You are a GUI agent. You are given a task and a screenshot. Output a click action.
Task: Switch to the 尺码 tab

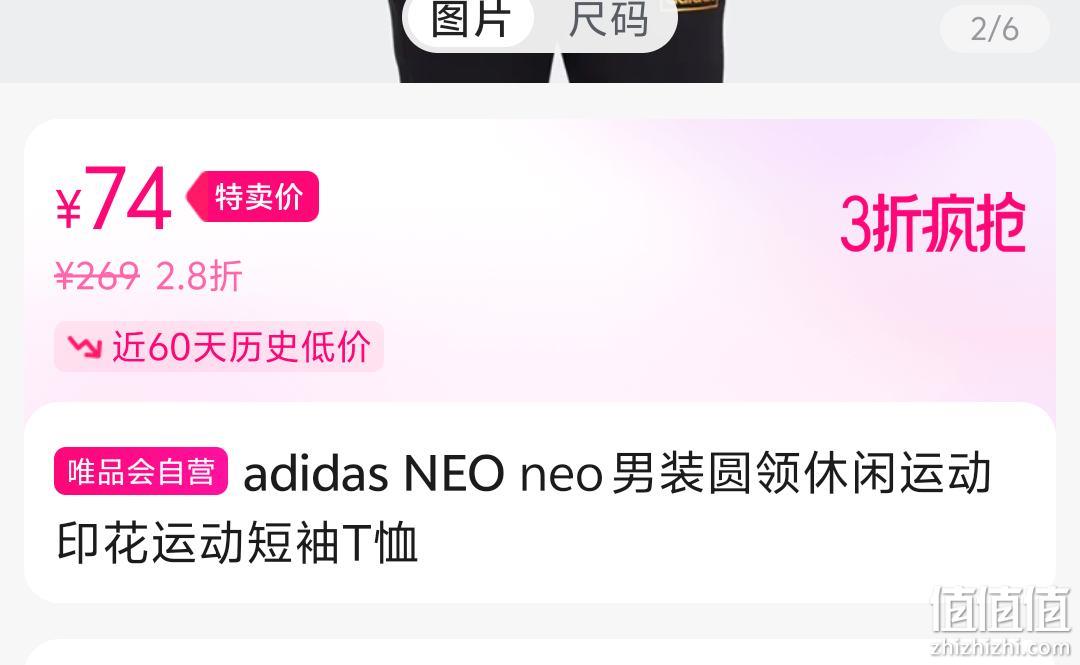coord(608,21)
